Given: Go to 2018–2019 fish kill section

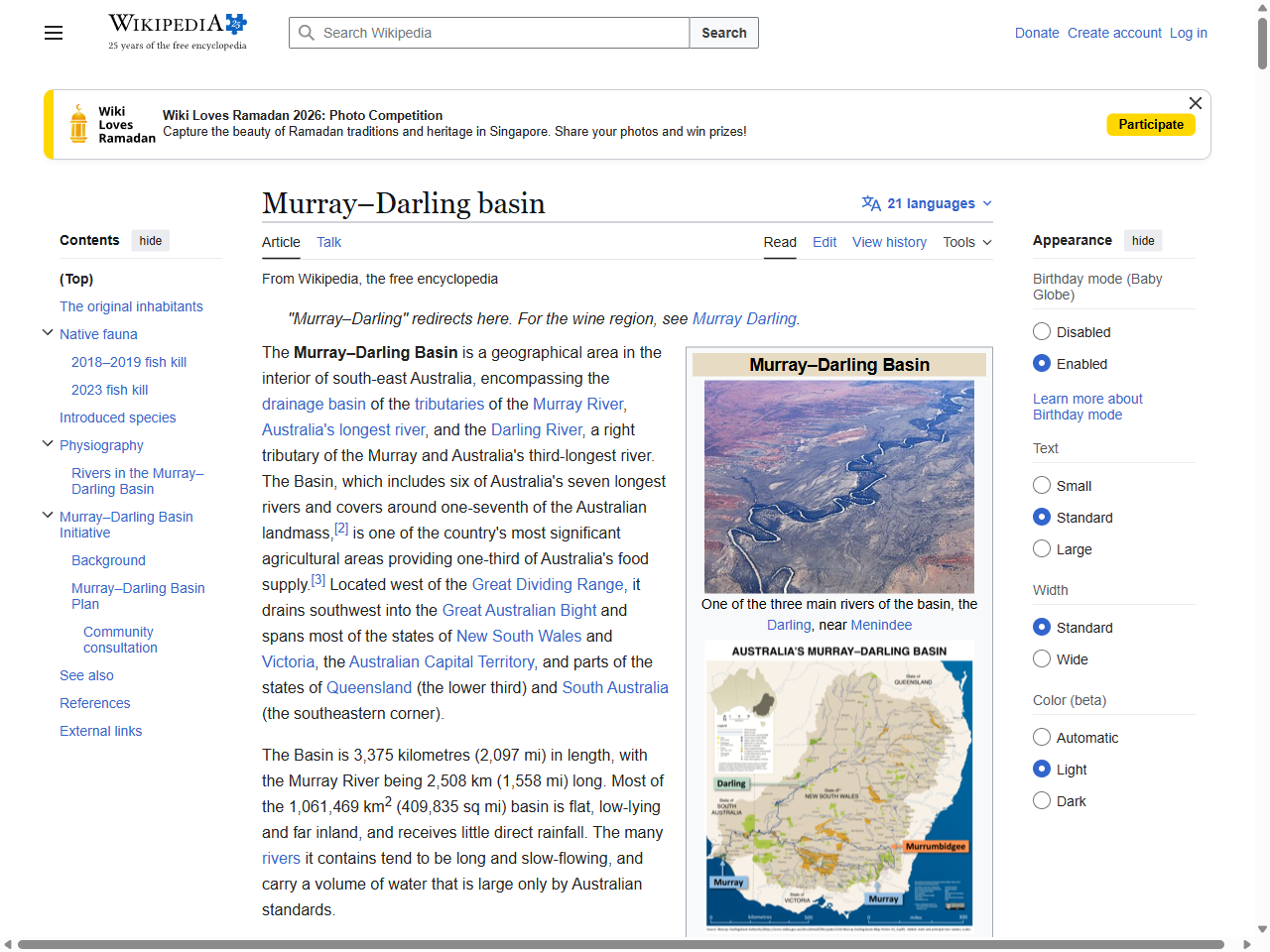Looking at the screenshot, I should click(x=129, y=362).
